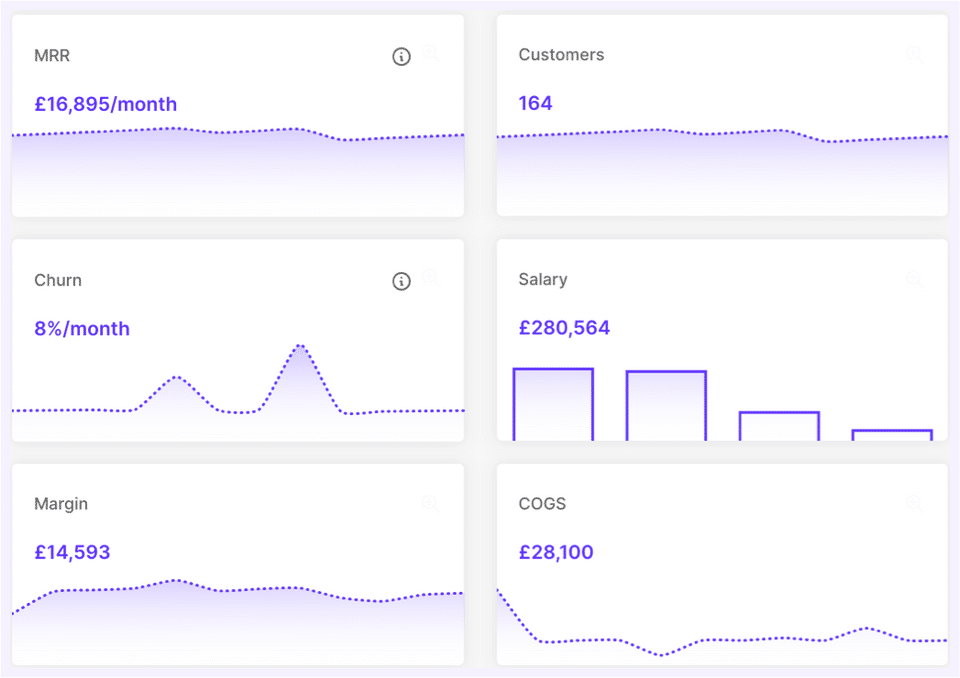
Task: Click the £14,593 margin value
Action: 72,552
